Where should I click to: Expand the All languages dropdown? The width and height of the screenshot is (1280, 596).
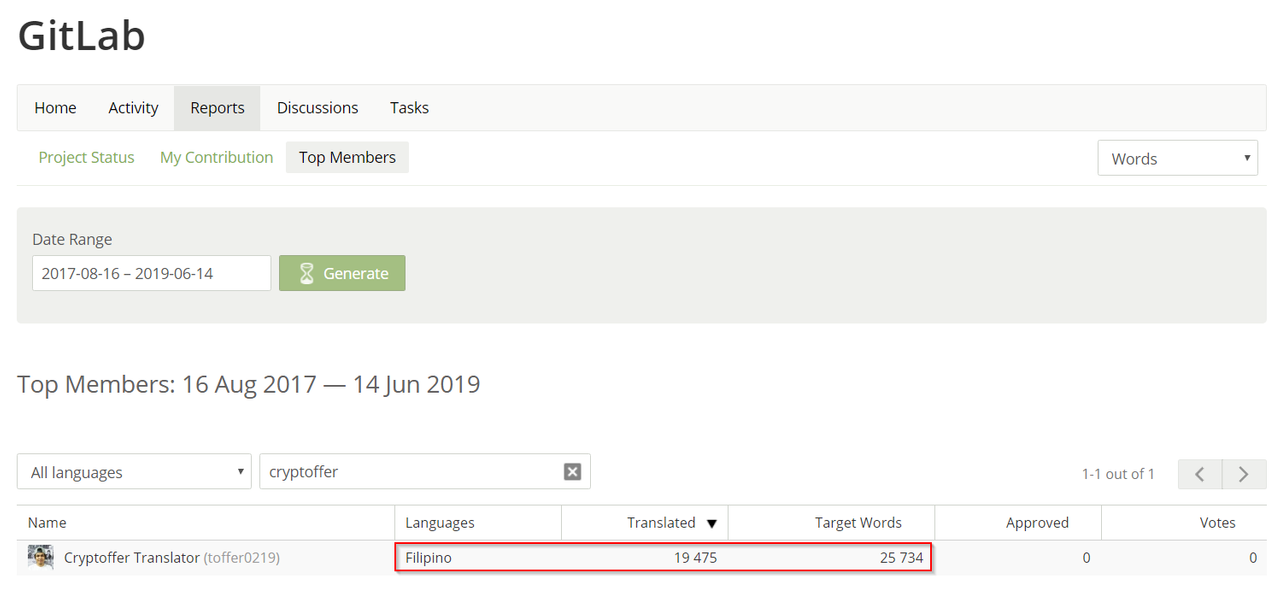tap(134, 472)
